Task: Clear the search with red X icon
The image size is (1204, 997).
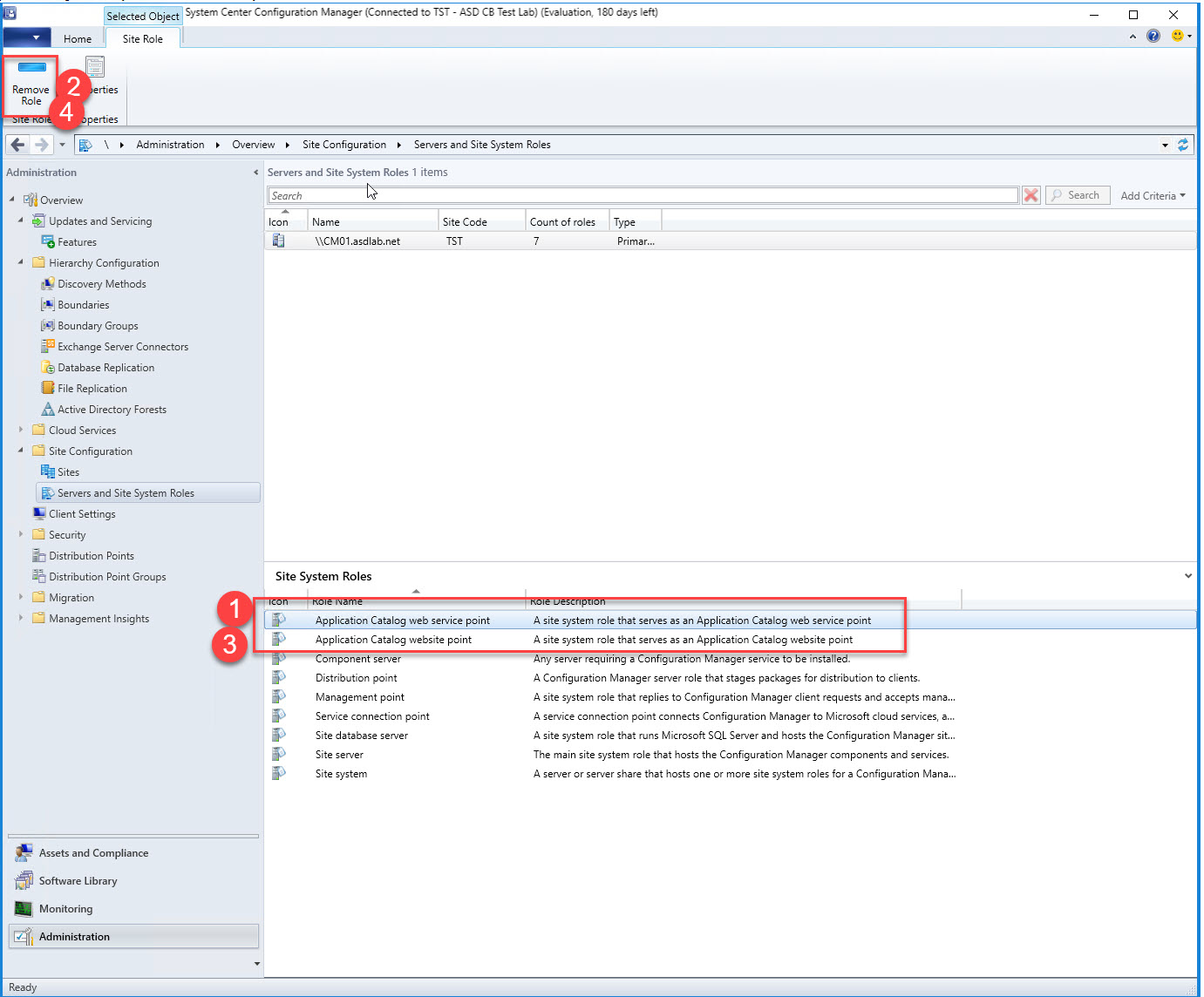Action: [1031, 195]
